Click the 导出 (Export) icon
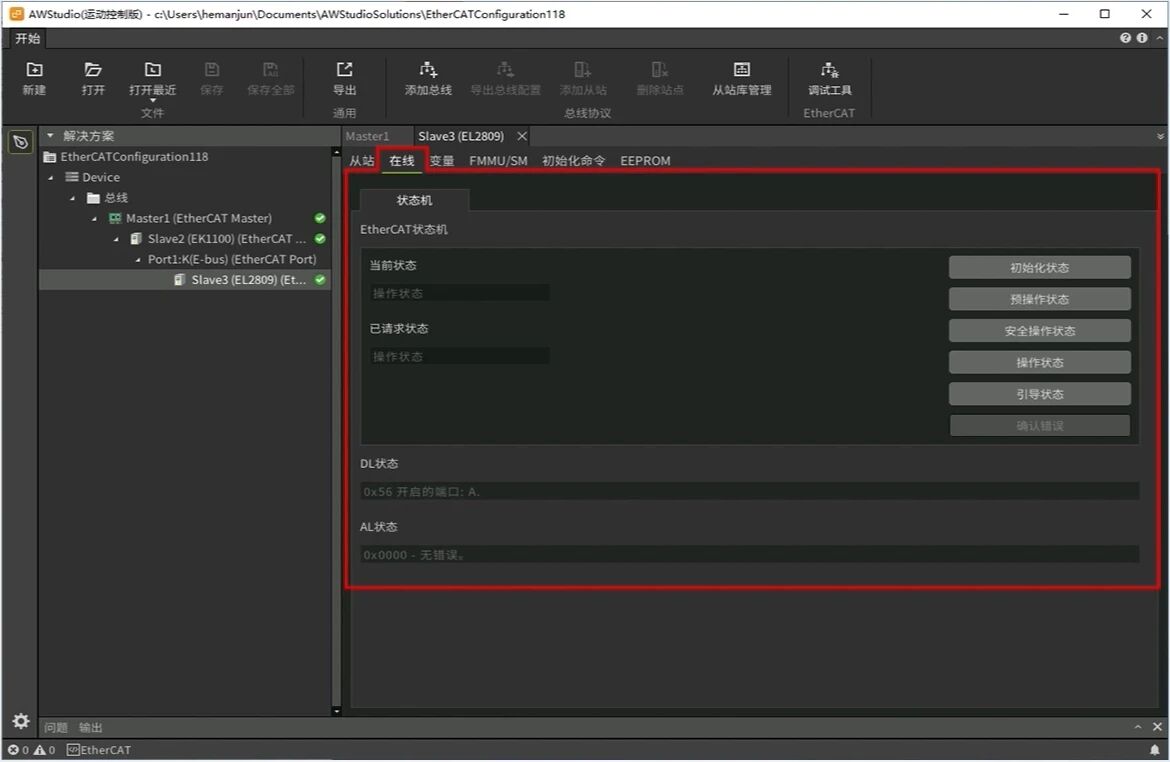 (344, 70)
